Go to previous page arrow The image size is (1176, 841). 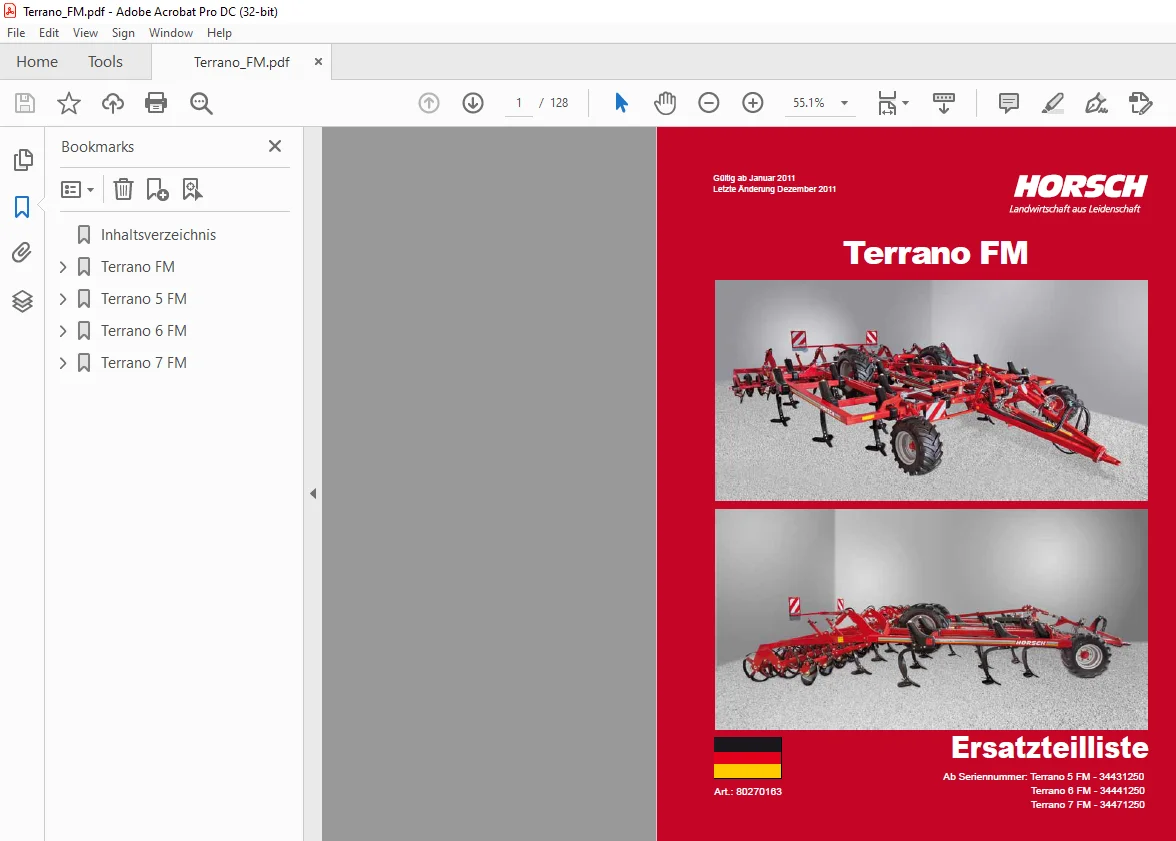pos(429,103)
